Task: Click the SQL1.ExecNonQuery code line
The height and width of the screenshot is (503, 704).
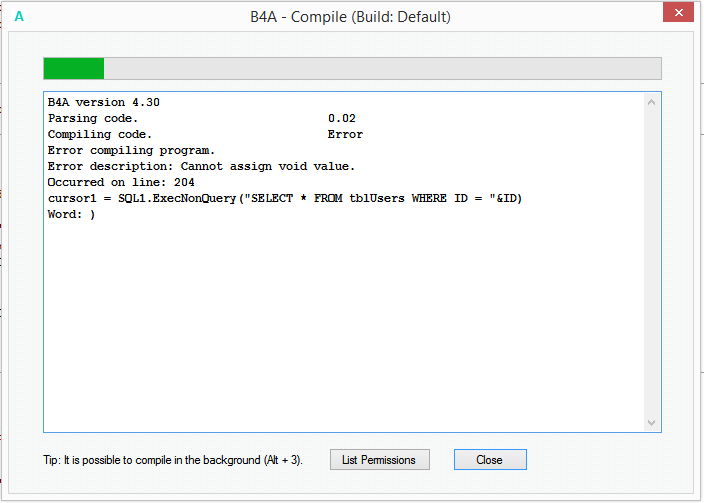Action: (285, 198)
